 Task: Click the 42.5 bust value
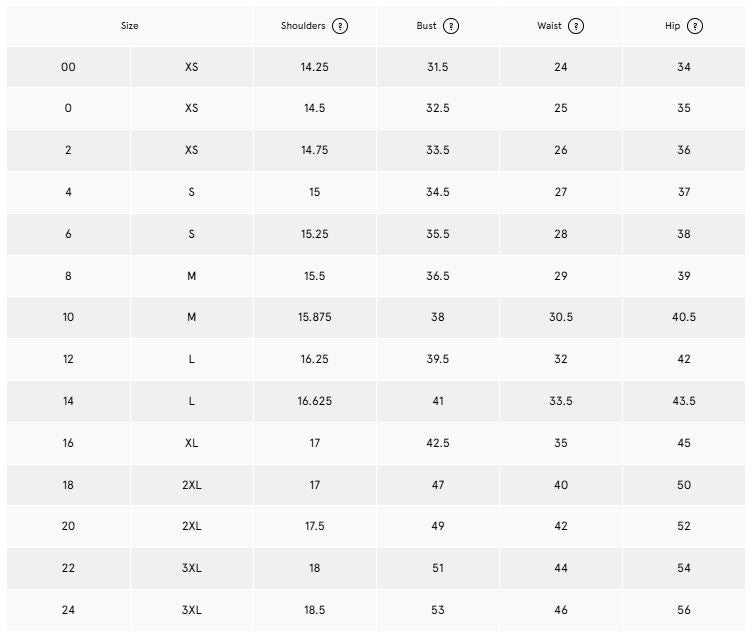click(x=438, y=443)
